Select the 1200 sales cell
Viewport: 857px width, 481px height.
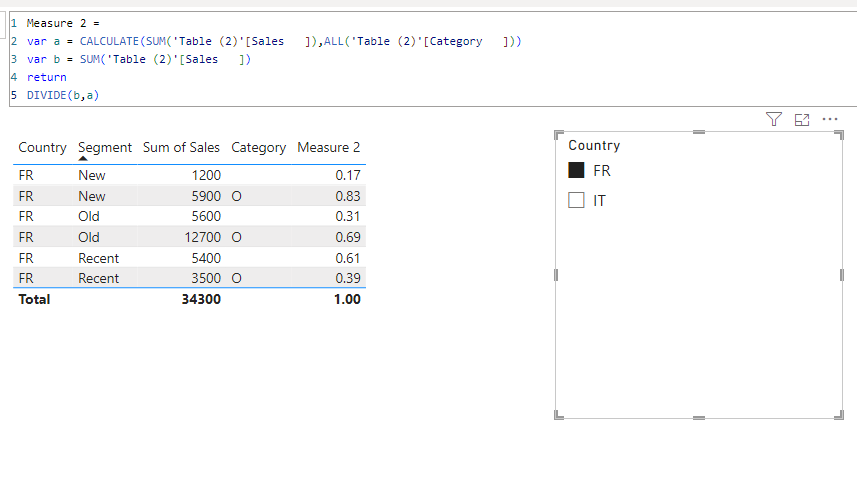coord(206,175)
